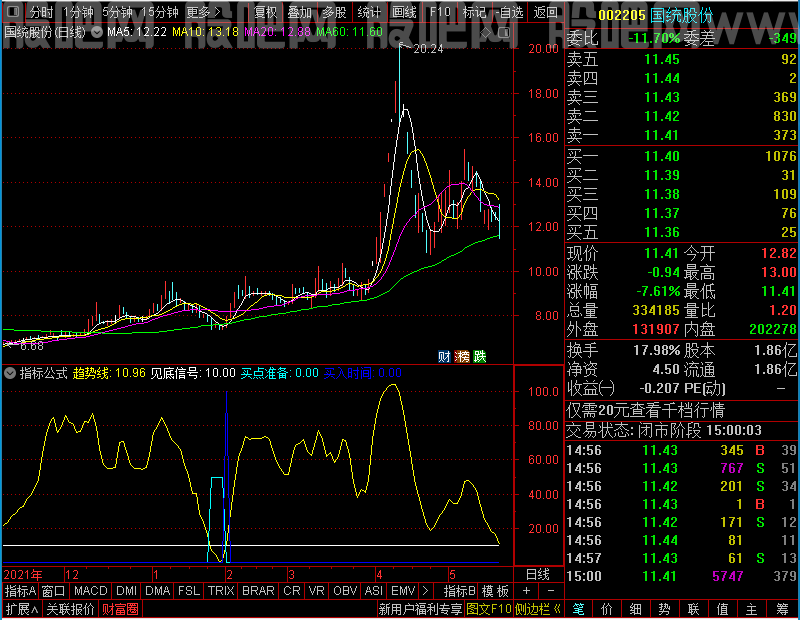Click the 返回 back button
Image resolution: width=800 pixels, height=620 pixels.
[x=545, y=12]
